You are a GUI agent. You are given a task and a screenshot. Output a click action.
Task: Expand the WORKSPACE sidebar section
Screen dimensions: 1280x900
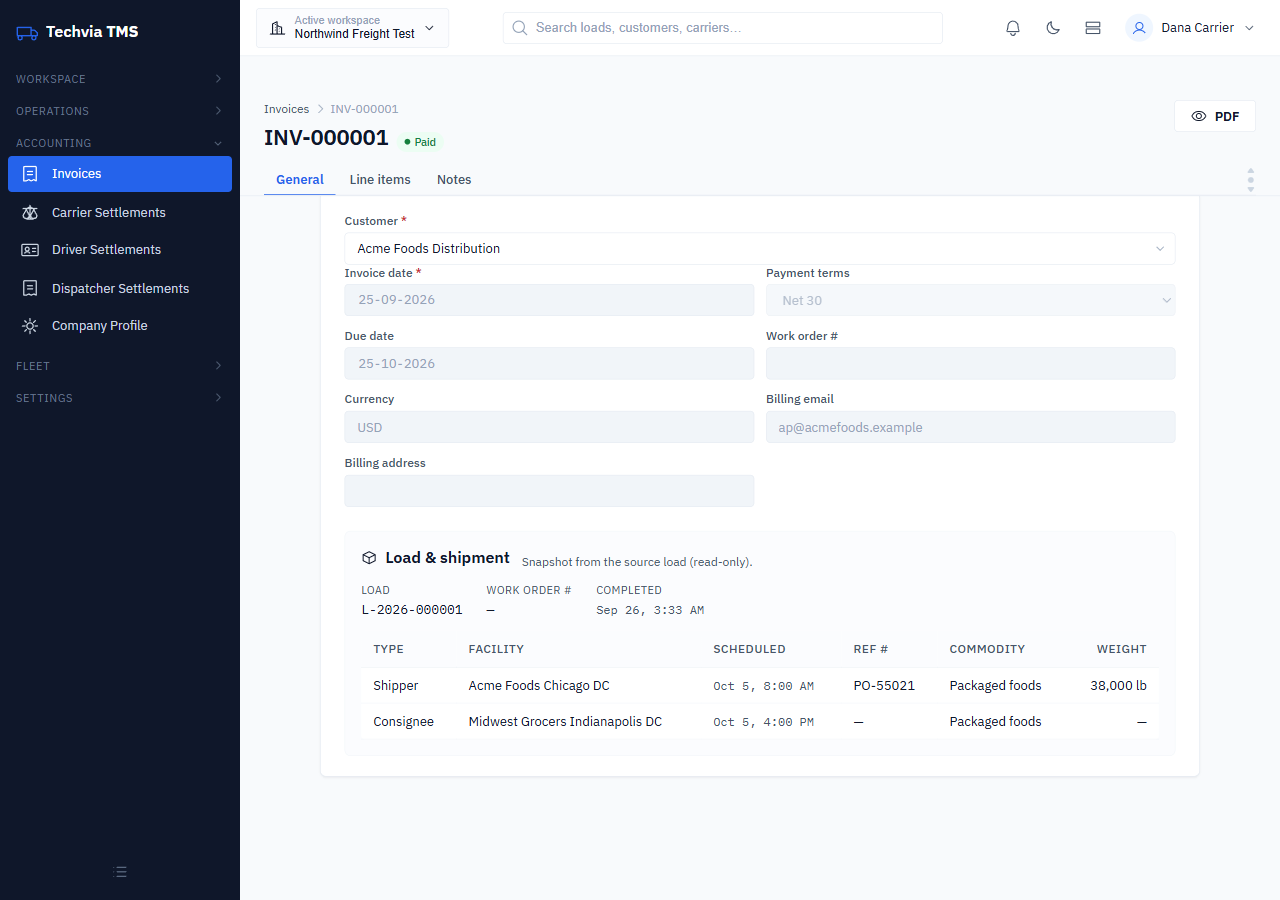point(120,79)
